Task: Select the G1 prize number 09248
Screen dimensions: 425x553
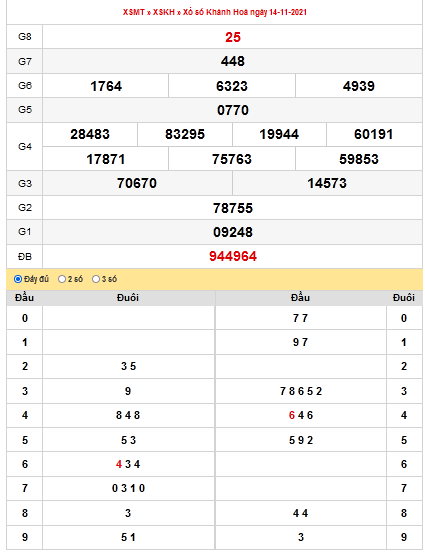Action: tap(233, 232)
